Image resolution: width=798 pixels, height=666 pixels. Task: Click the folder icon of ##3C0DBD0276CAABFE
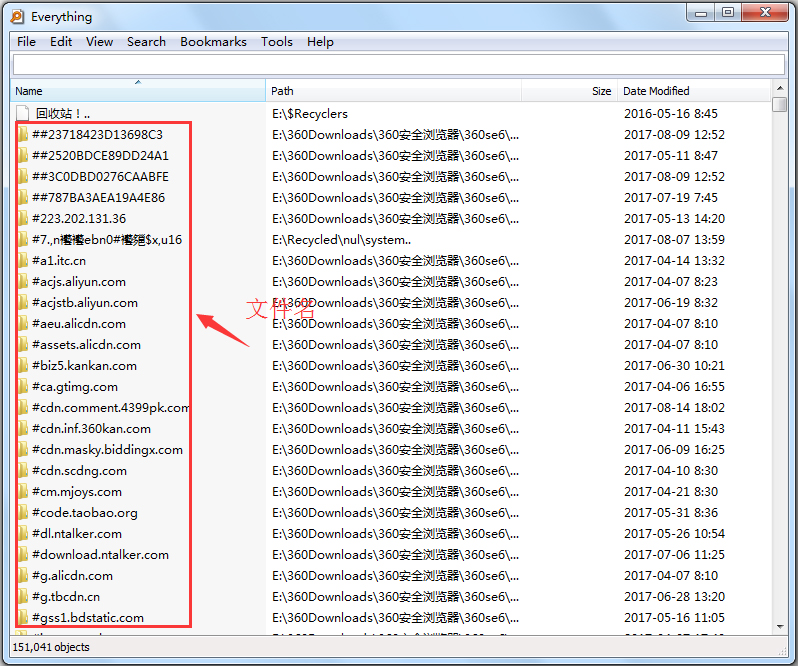22,177
